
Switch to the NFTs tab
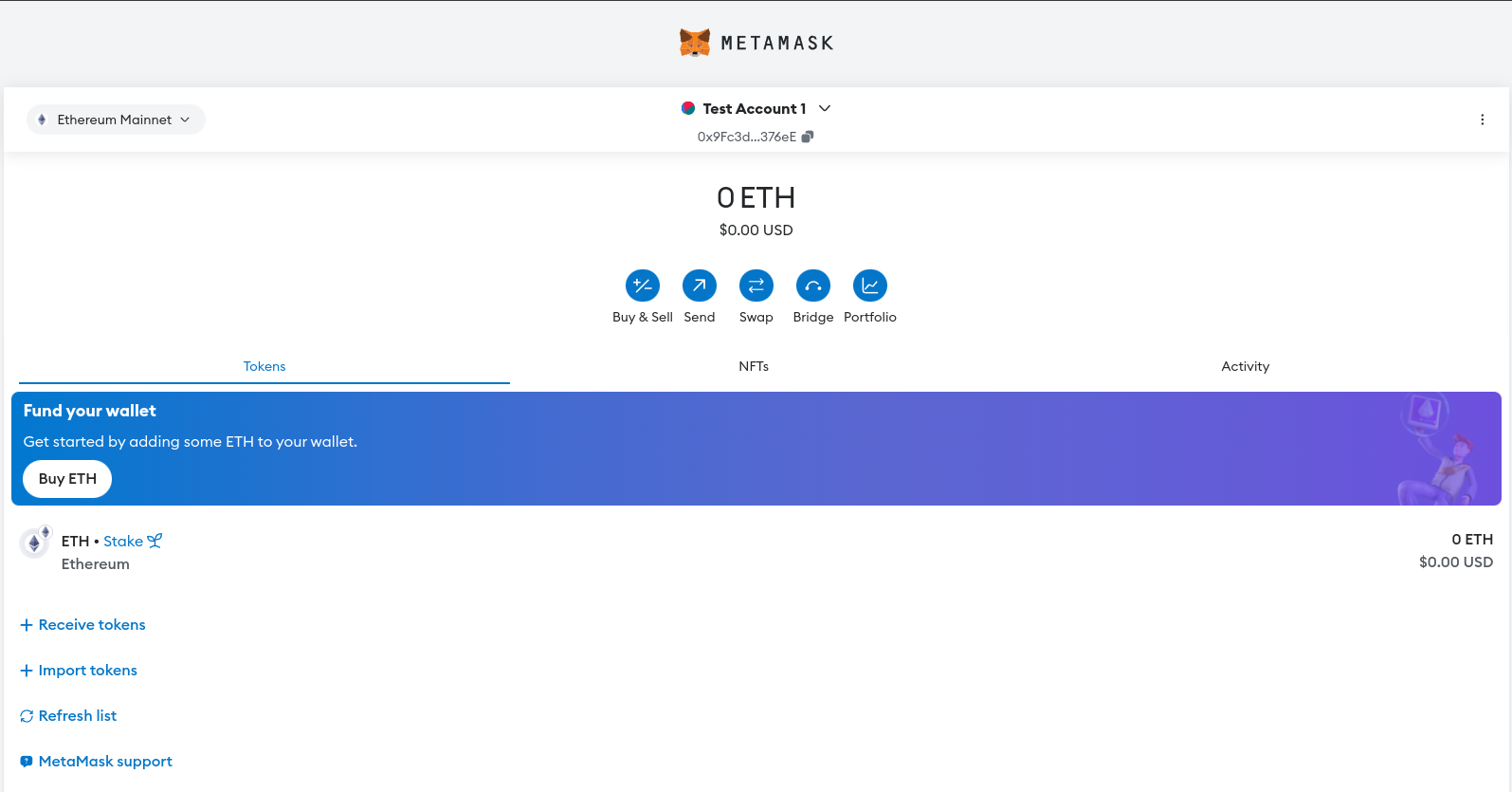(x=754, y=366)
